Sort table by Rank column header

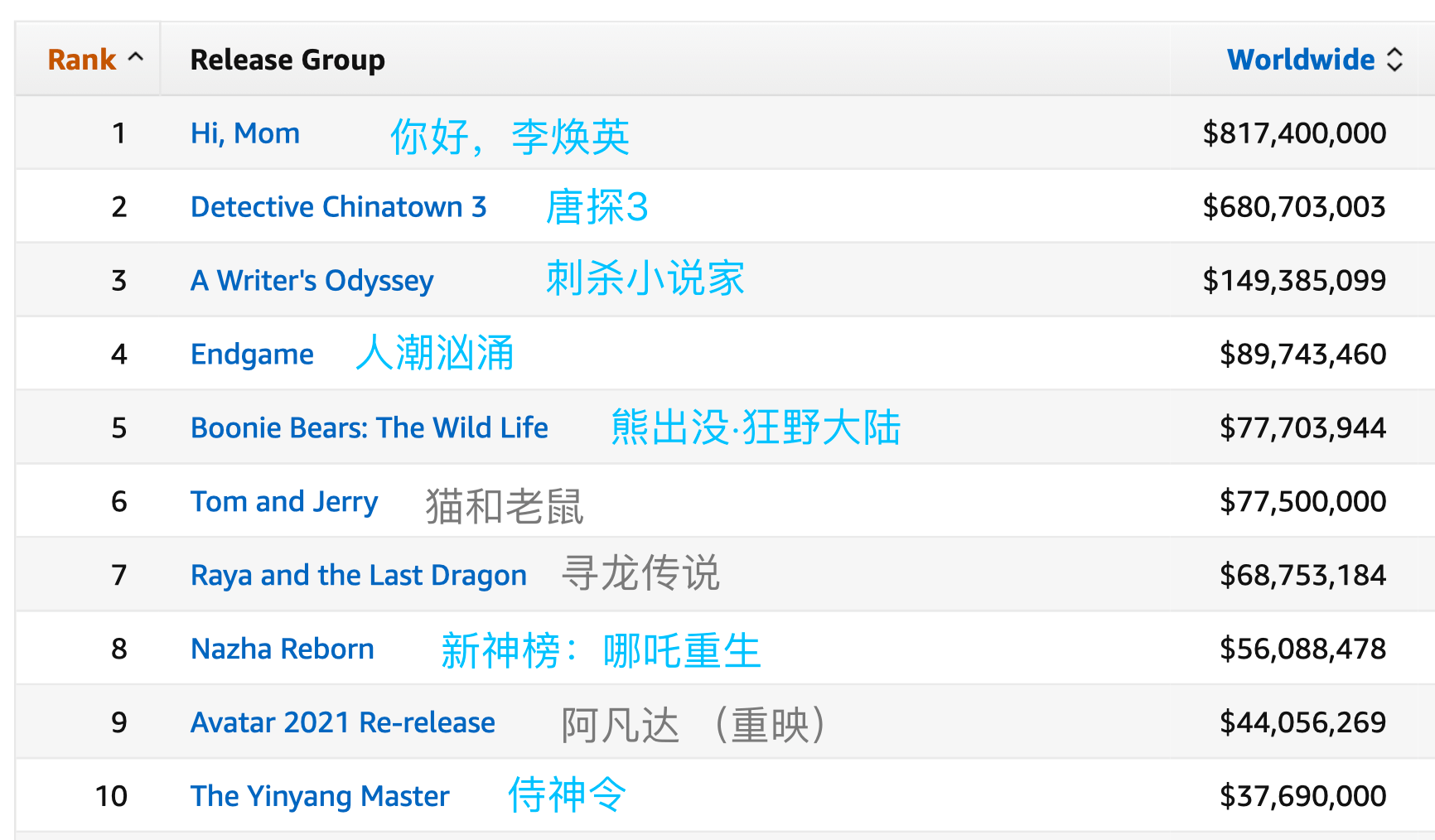pos(82,60)
